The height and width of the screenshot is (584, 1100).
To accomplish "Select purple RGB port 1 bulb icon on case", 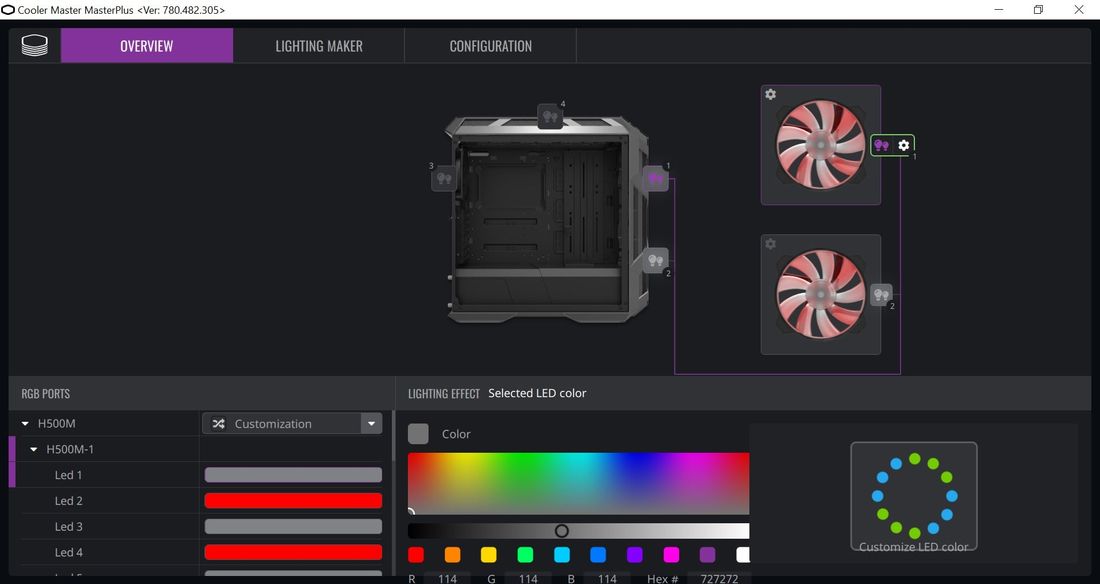I will click(x=656, y=178).
